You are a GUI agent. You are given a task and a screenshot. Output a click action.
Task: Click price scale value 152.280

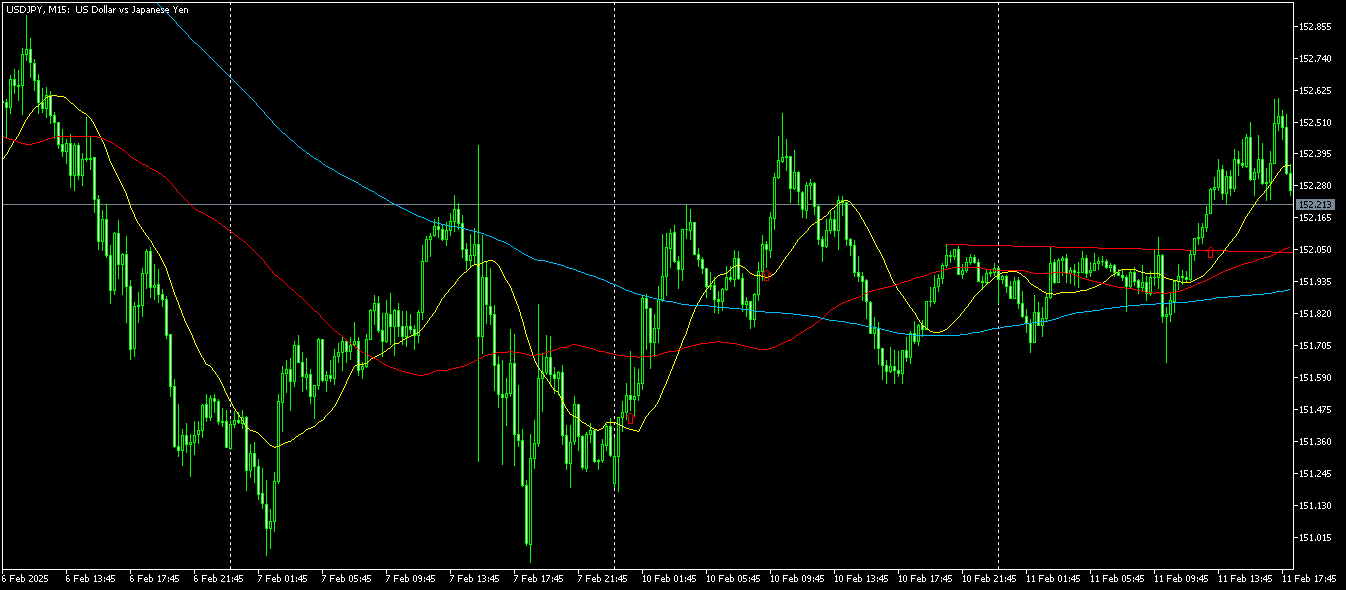coord(1313,186)
